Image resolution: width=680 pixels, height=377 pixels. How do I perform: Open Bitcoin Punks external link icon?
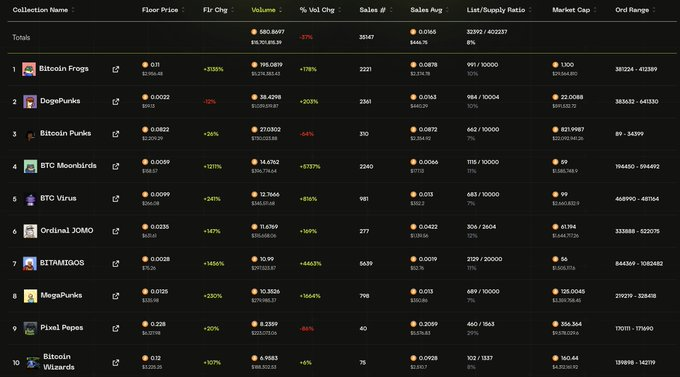[116, 134]
